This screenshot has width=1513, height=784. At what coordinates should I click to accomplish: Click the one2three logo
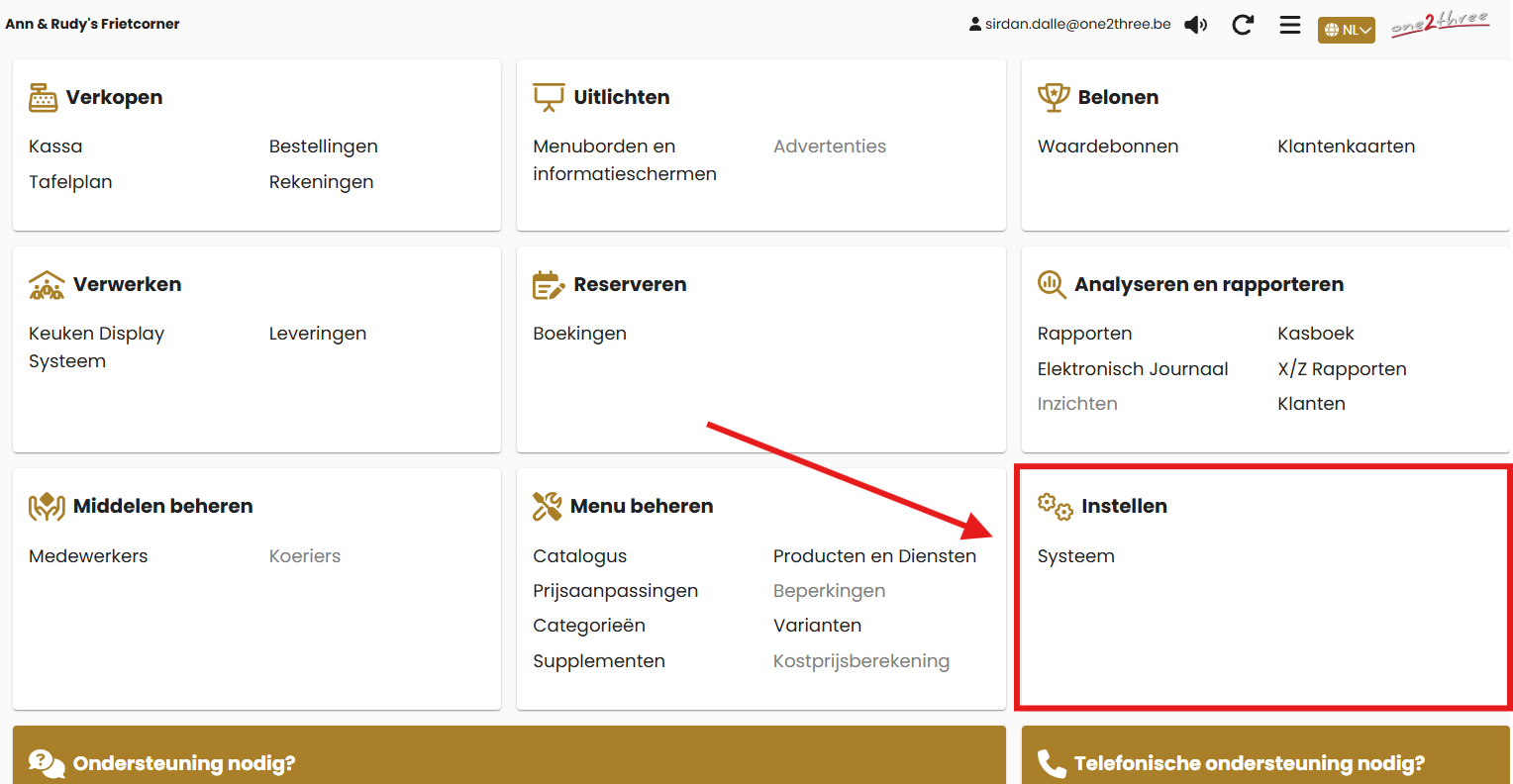point(1440,24)
